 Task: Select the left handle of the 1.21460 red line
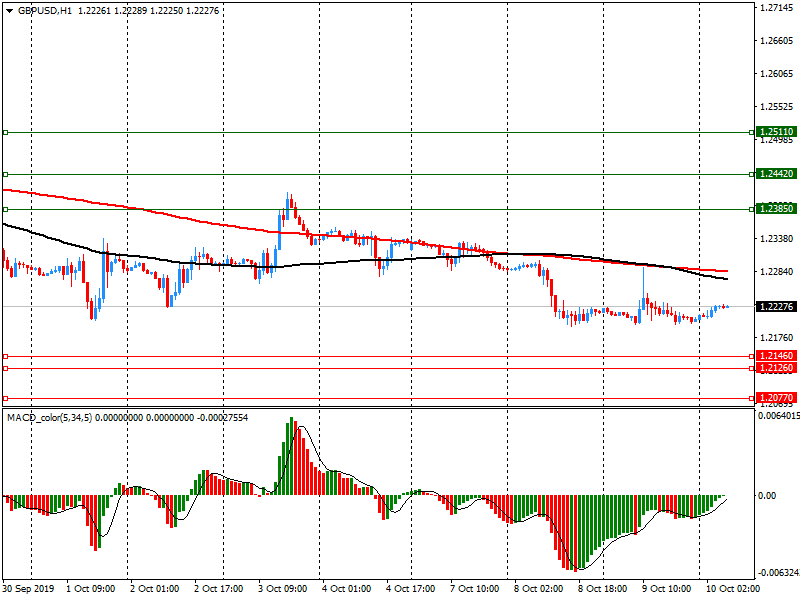pos(5,356)
